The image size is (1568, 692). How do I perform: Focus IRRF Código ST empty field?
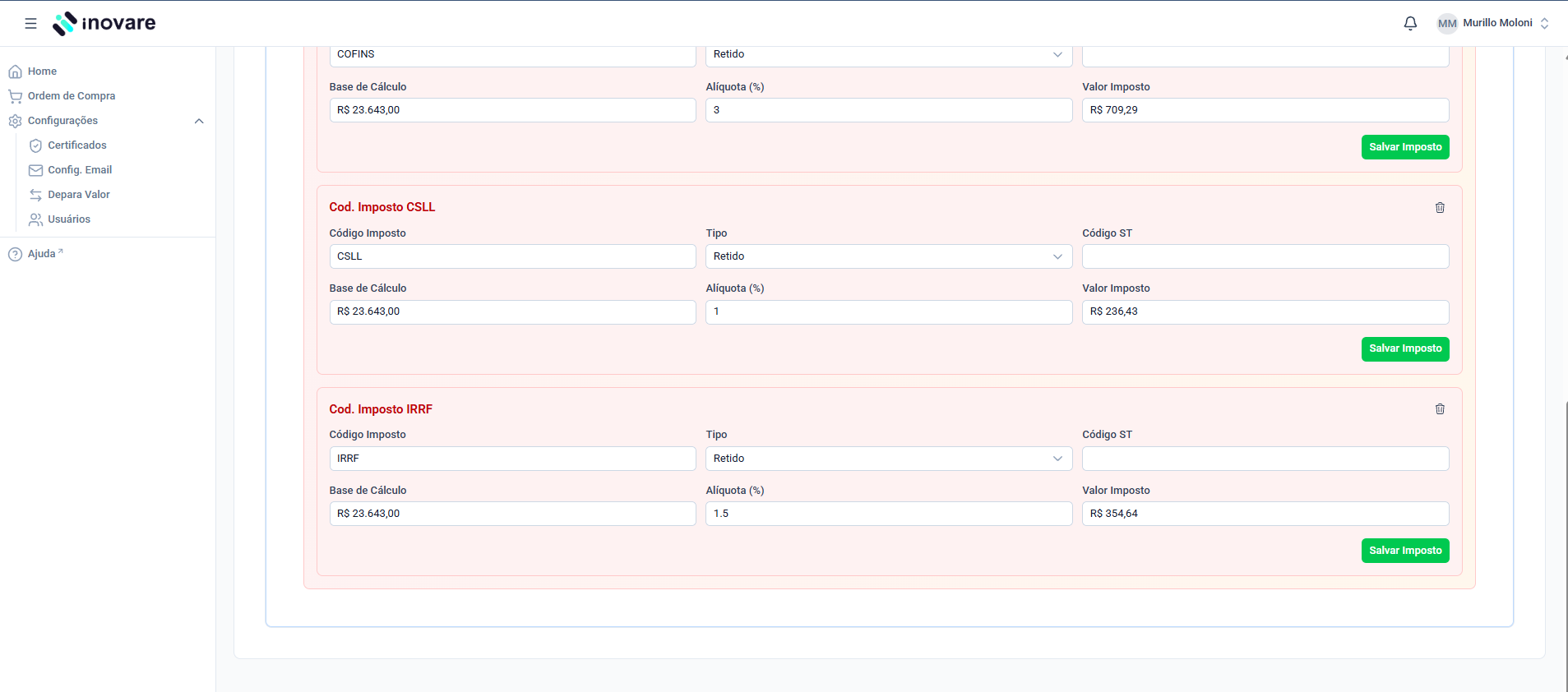(1265, 459)
